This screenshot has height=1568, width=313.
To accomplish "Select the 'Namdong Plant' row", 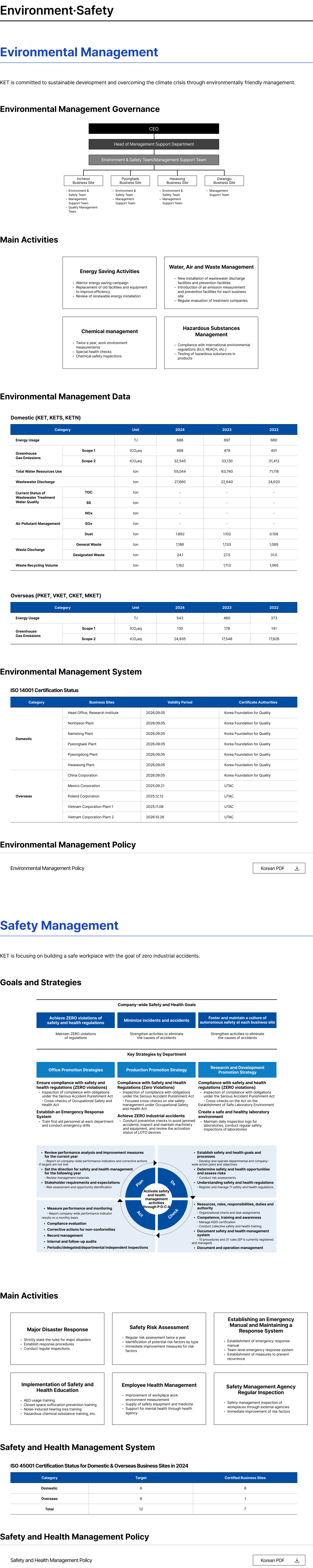I will (x=180, y=734).
